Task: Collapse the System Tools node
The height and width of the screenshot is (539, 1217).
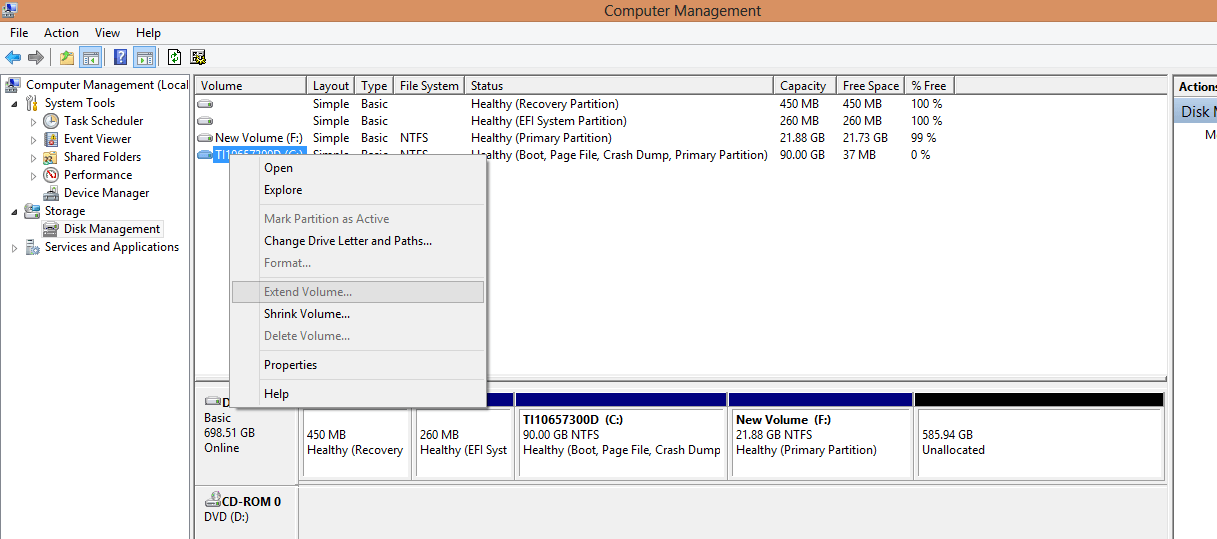Action: (15, 103)
